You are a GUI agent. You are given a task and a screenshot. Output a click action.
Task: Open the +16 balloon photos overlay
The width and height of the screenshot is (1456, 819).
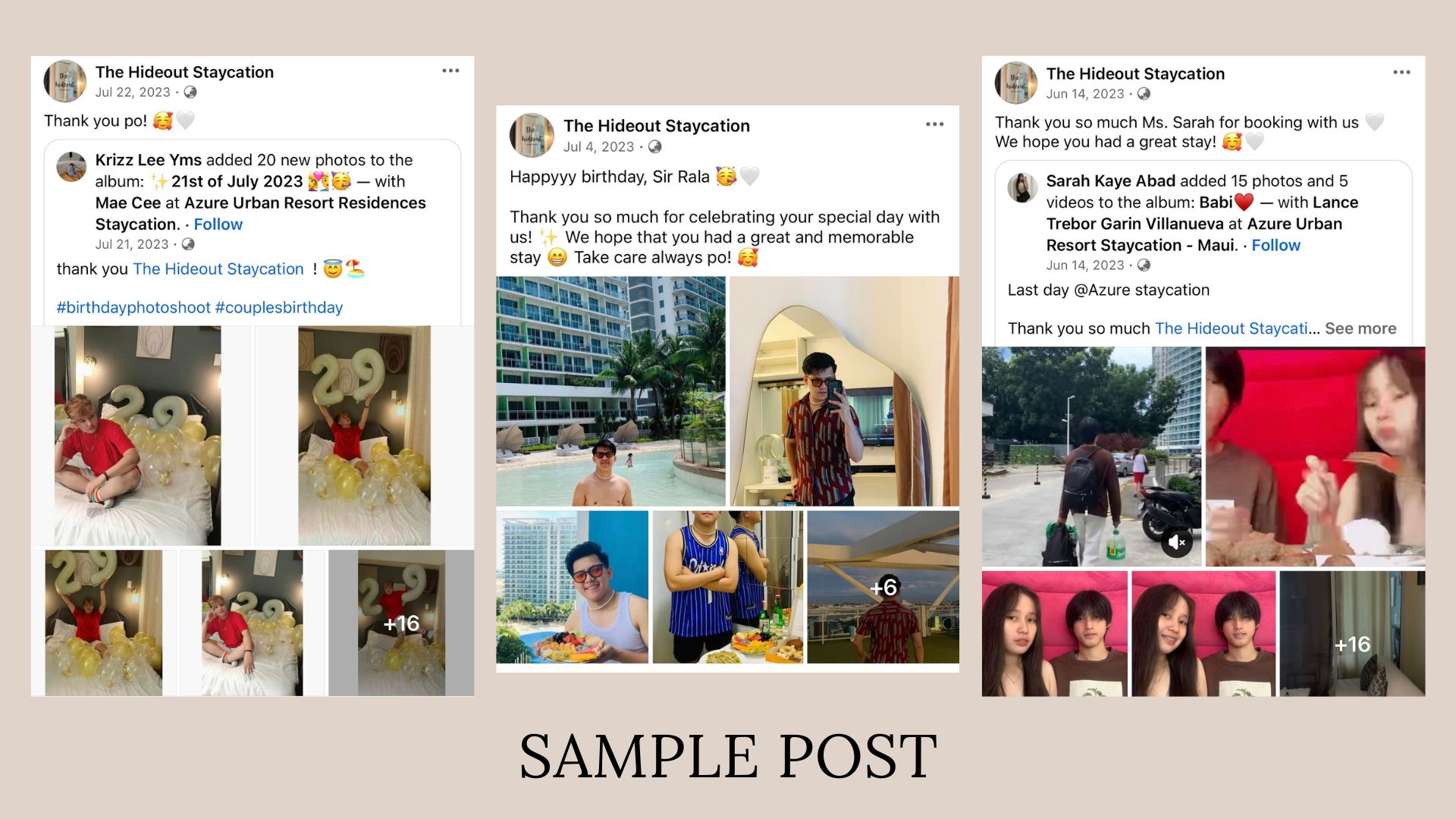point(401,623)
